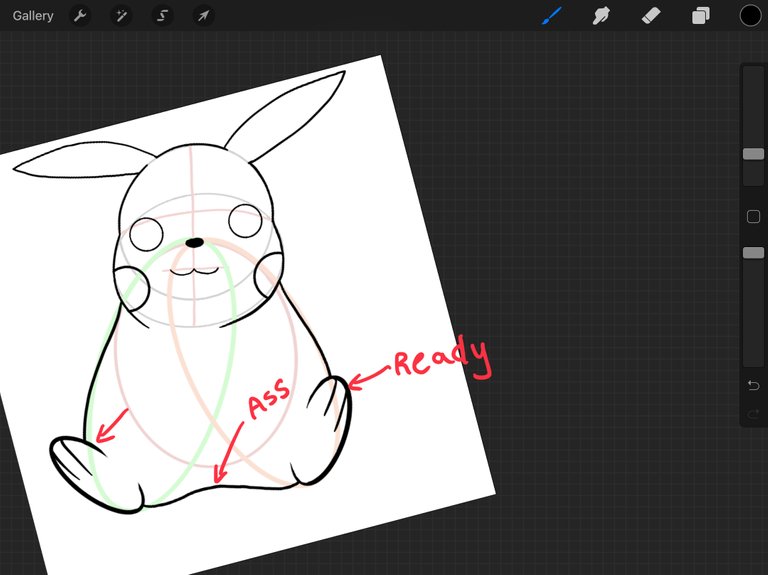Open the Layers panel
Image resolution: width=768 pixels, height=575 pixels.
tap(701, 16)
